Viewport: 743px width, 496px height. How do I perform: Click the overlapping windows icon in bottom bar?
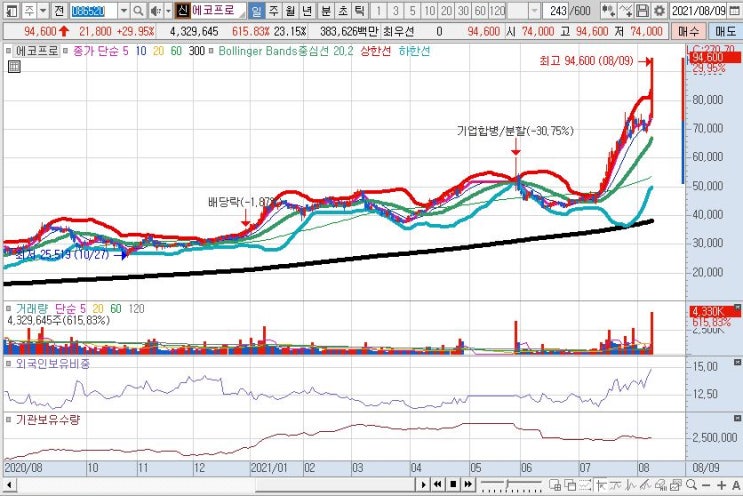pyautogui.click(x=570, y=485)
